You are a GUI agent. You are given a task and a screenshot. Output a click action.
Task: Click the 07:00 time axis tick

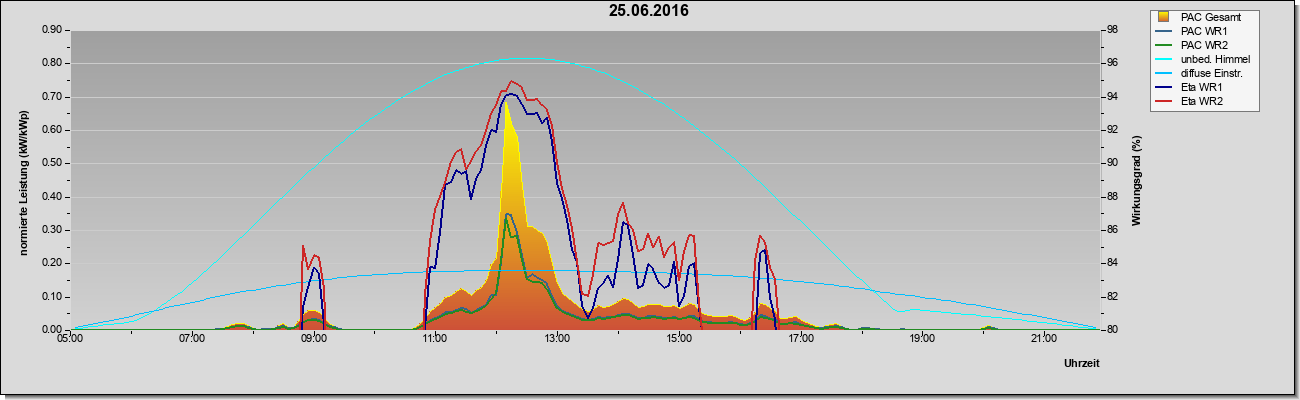point(192,338)
